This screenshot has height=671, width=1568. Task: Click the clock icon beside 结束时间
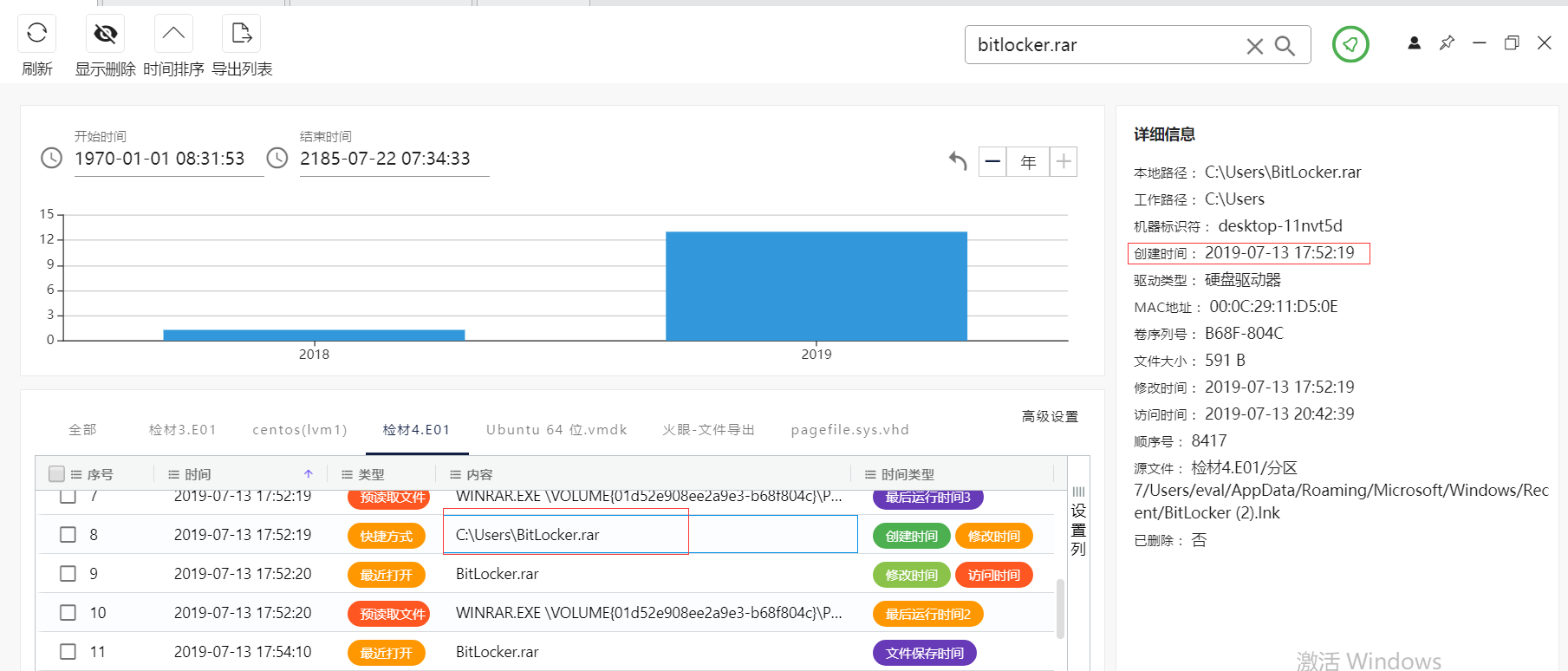coord(277,158)
